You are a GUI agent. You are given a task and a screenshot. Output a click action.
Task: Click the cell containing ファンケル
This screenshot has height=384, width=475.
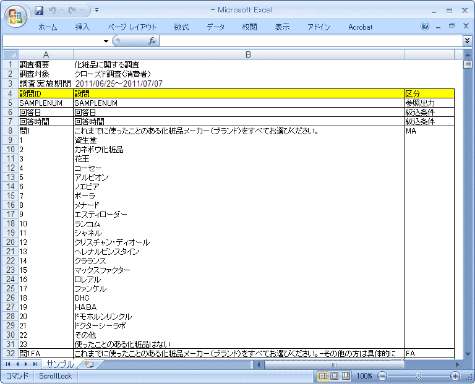pos(239,289)
